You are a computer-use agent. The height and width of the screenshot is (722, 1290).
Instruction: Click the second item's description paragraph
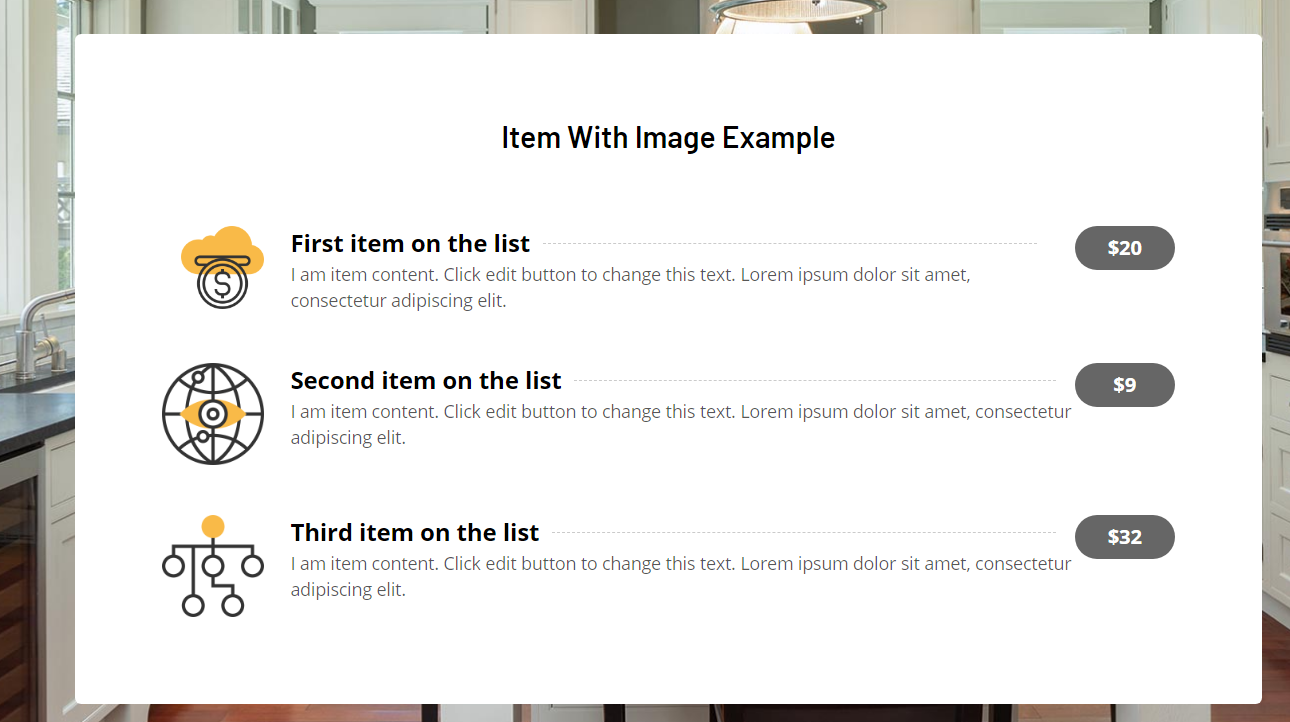pos(680,424)
